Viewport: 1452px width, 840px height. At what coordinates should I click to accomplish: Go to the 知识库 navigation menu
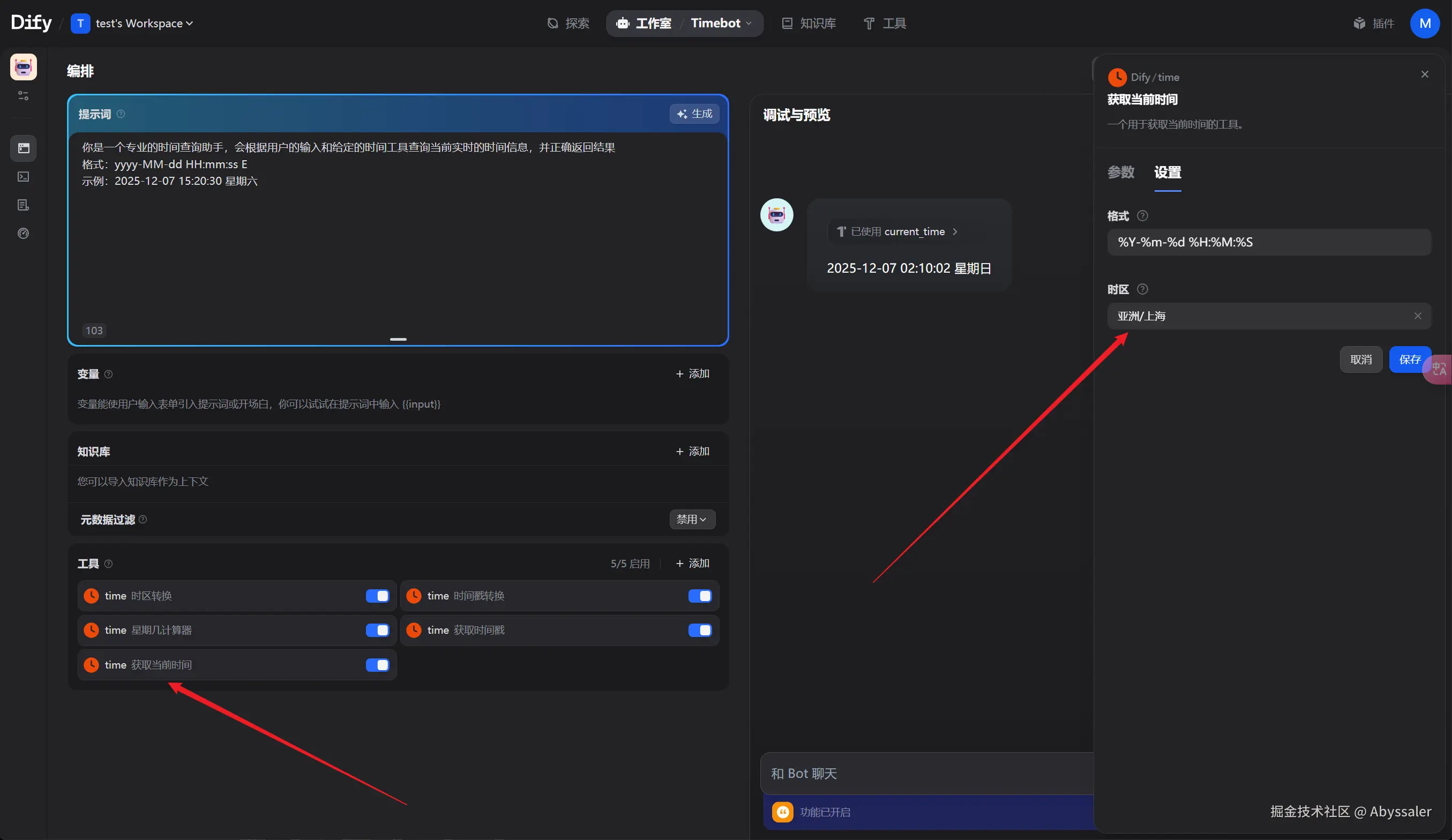pyautogui.click(x=809, y=24)
